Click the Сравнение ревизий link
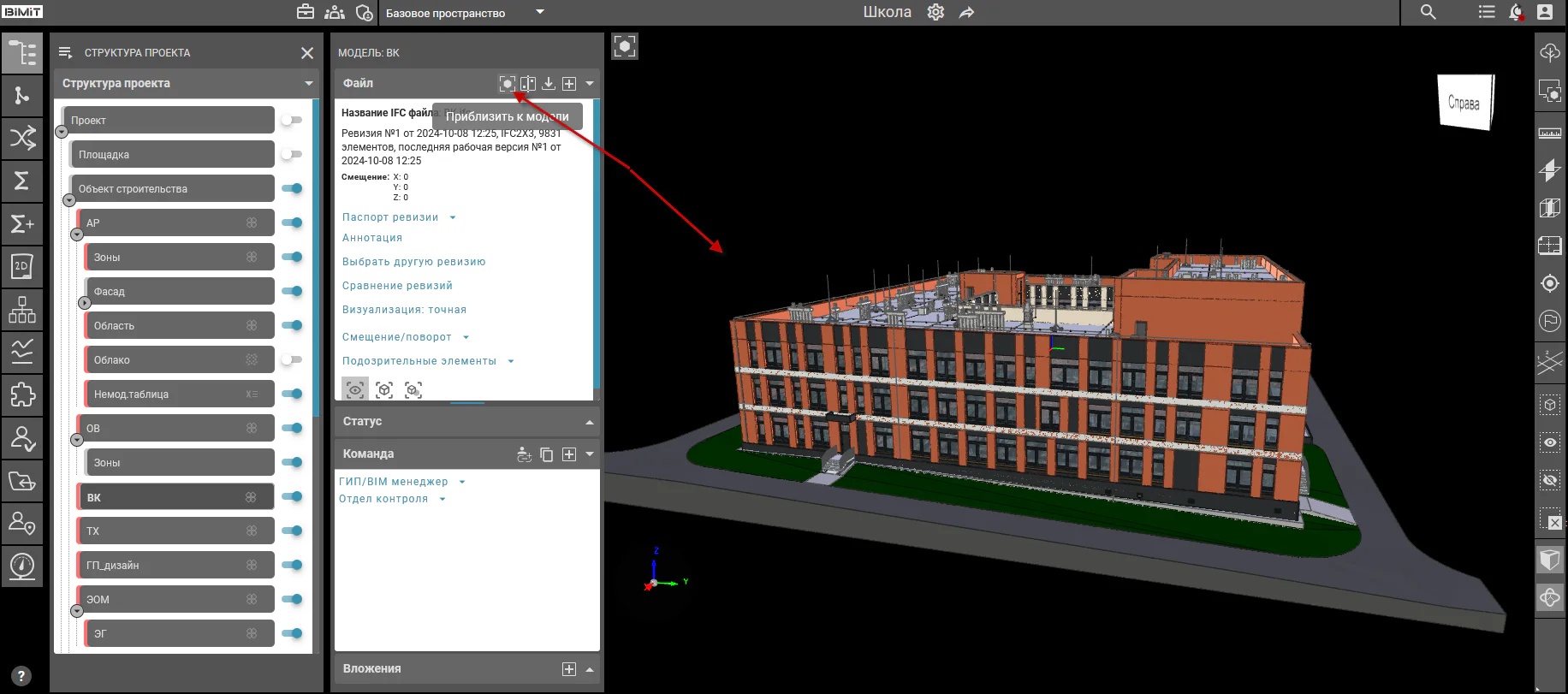 tap(397, 286)
